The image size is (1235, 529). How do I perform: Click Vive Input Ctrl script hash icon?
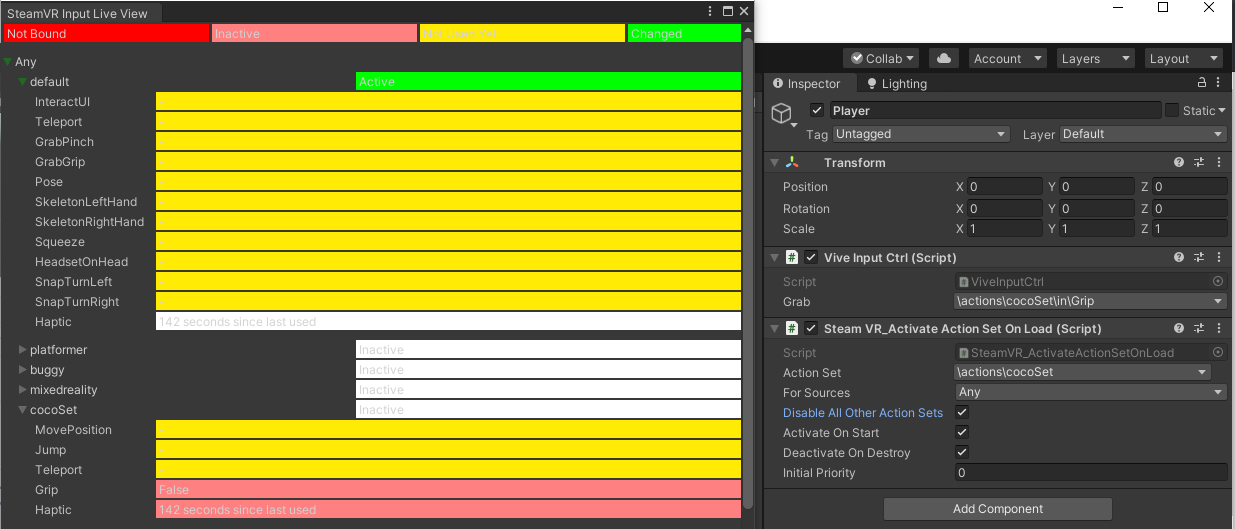coord(792,257)
